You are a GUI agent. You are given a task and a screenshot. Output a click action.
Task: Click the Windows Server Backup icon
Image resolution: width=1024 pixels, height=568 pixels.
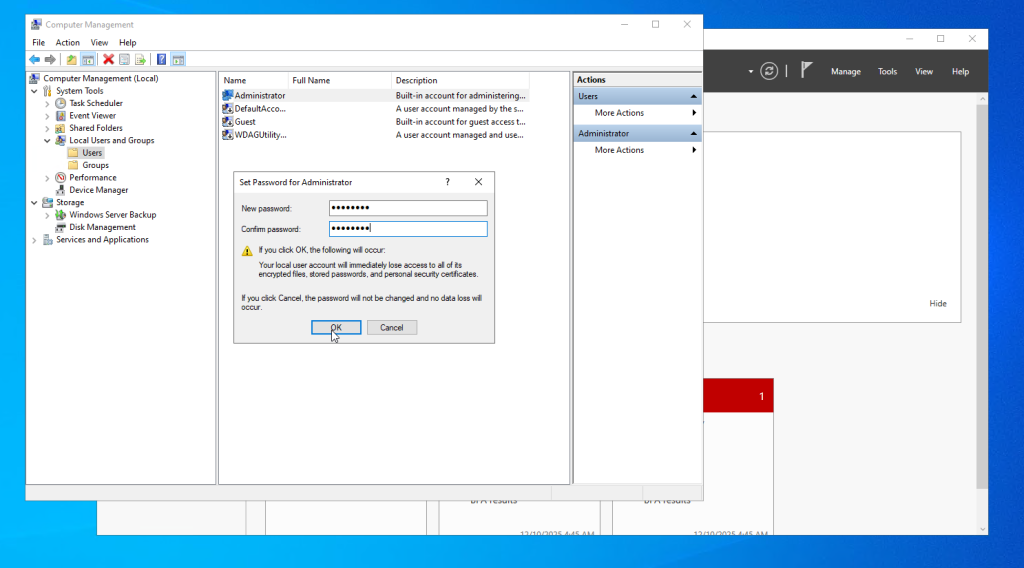coord(61,215)
